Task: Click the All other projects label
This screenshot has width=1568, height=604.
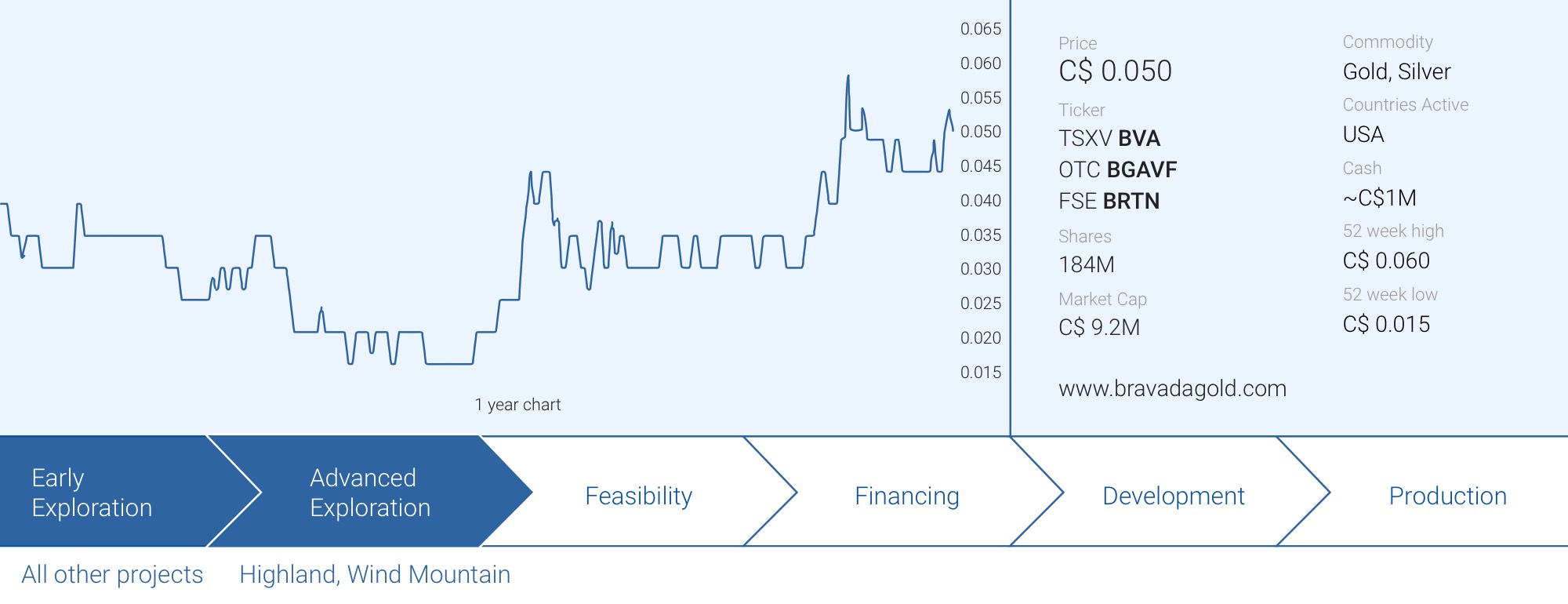Action: (x=112, y=575)
